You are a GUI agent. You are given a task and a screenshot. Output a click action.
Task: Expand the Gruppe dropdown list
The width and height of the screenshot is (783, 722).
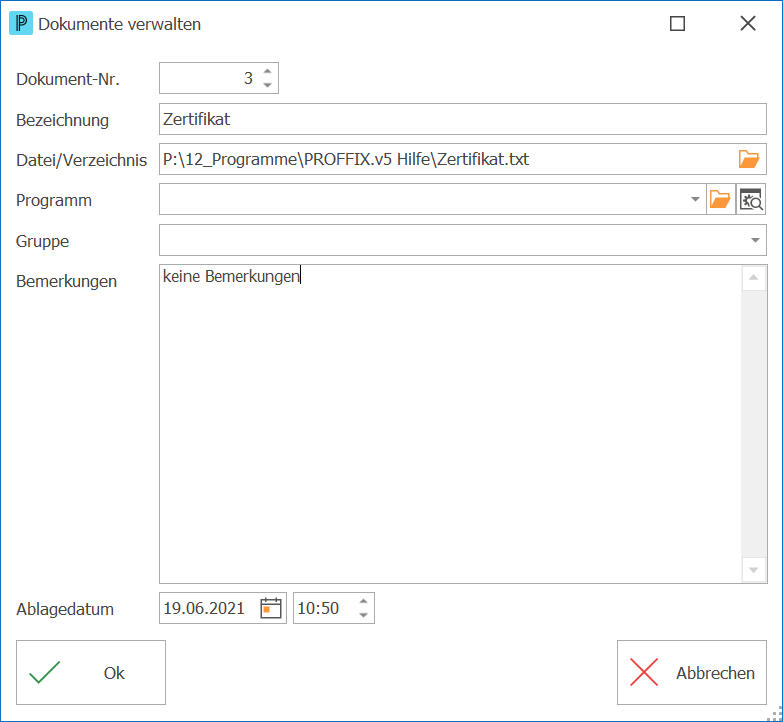pos(755,240)
